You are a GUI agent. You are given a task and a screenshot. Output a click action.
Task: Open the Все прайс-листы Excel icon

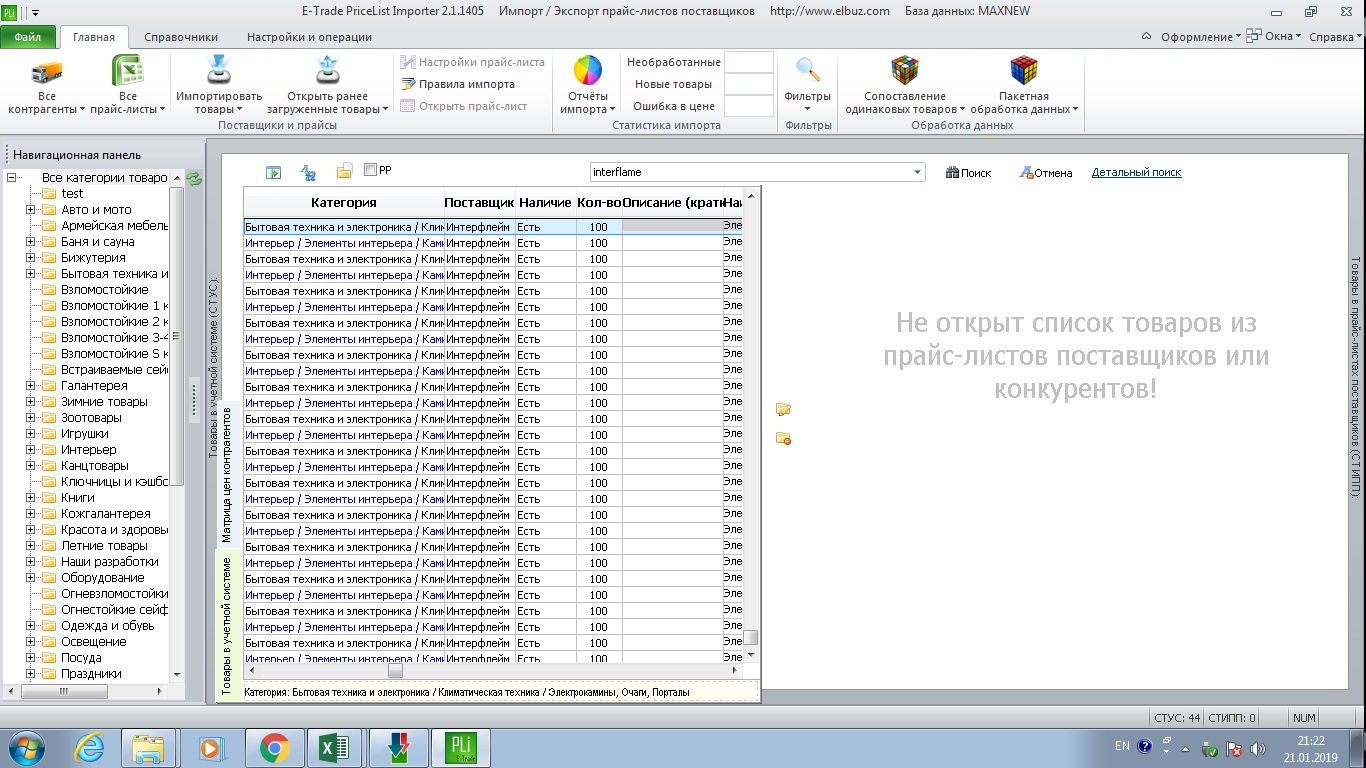click(x=127, y=73)
